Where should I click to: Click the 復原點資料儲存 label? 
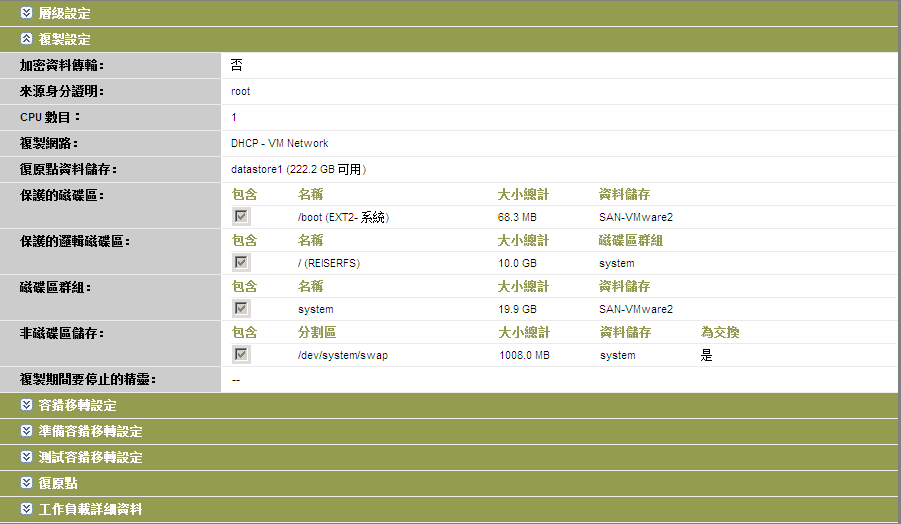point(68,169)
